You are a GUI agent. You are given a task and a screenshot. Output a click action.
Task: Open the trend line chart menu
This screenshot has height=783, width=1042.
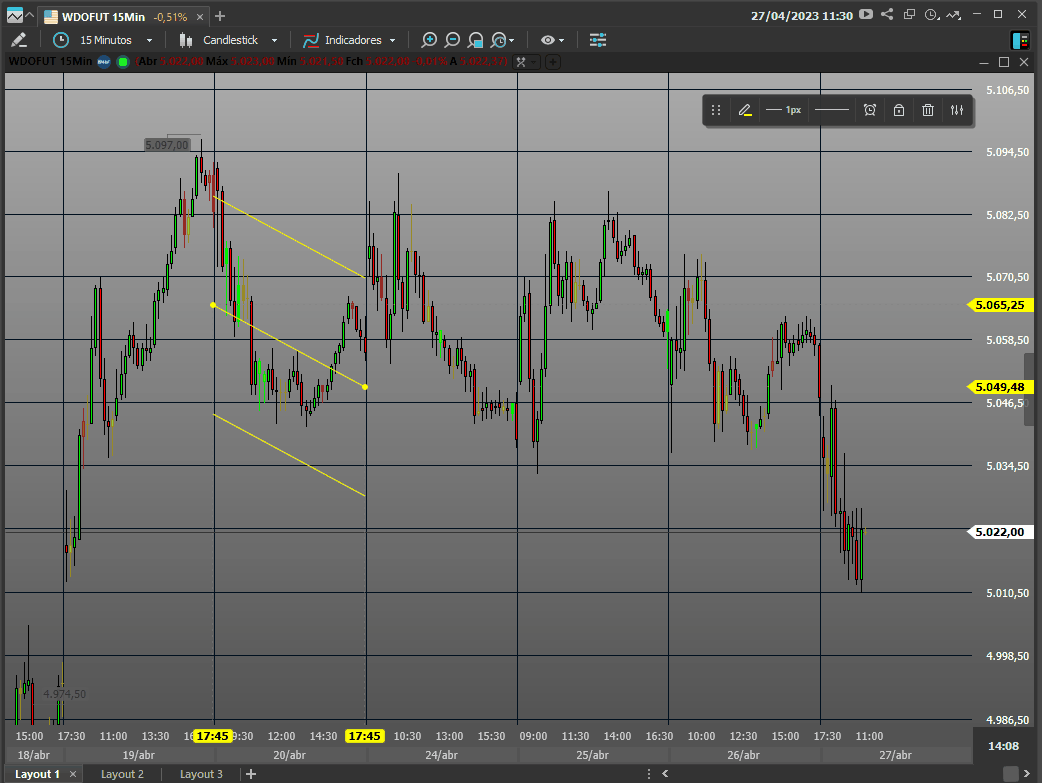tap(954, 14)
